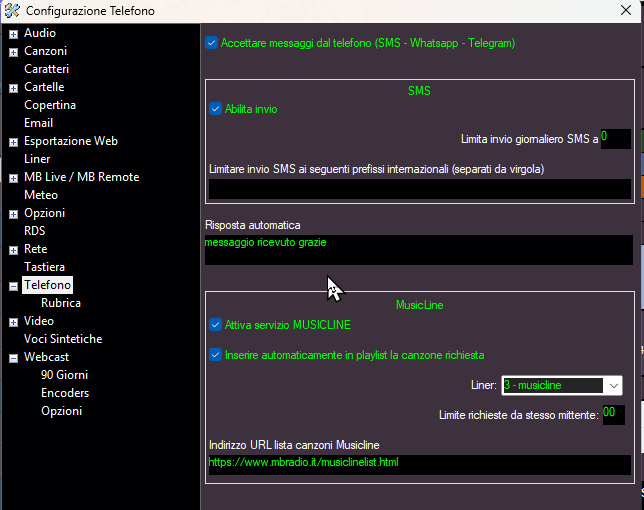644x510 pixels.
Task: Expand the Audio tree node
Action: click(x=13, y=33)
